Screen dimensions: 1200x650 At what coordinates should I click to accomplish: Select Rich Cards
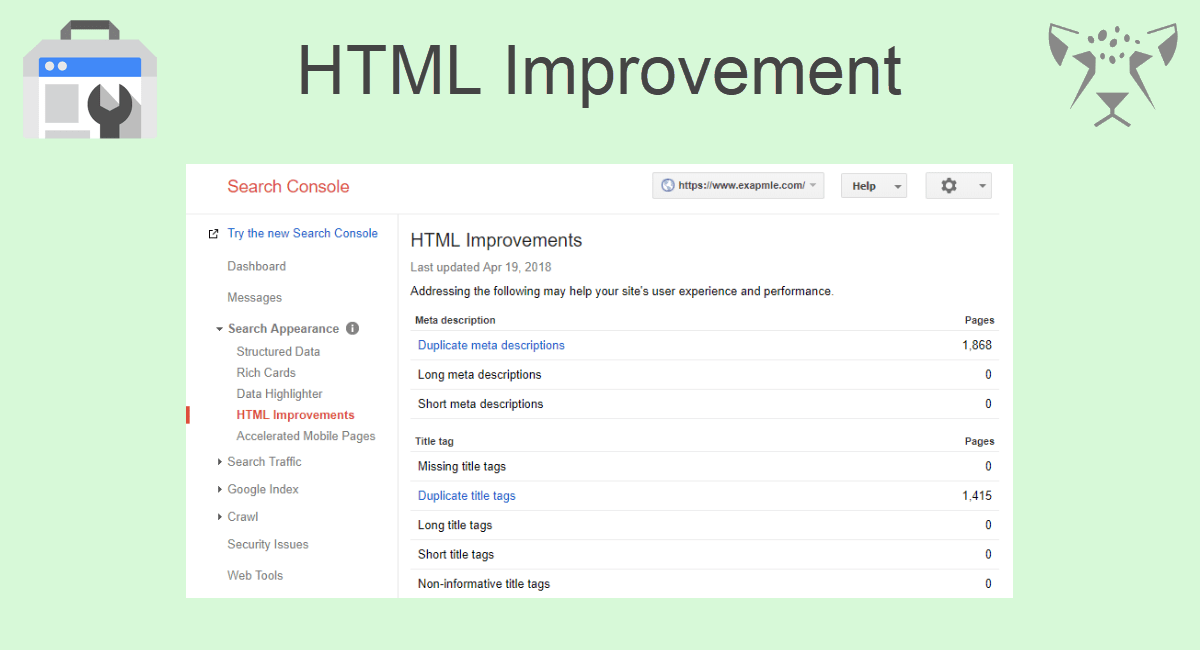point(266,373)
